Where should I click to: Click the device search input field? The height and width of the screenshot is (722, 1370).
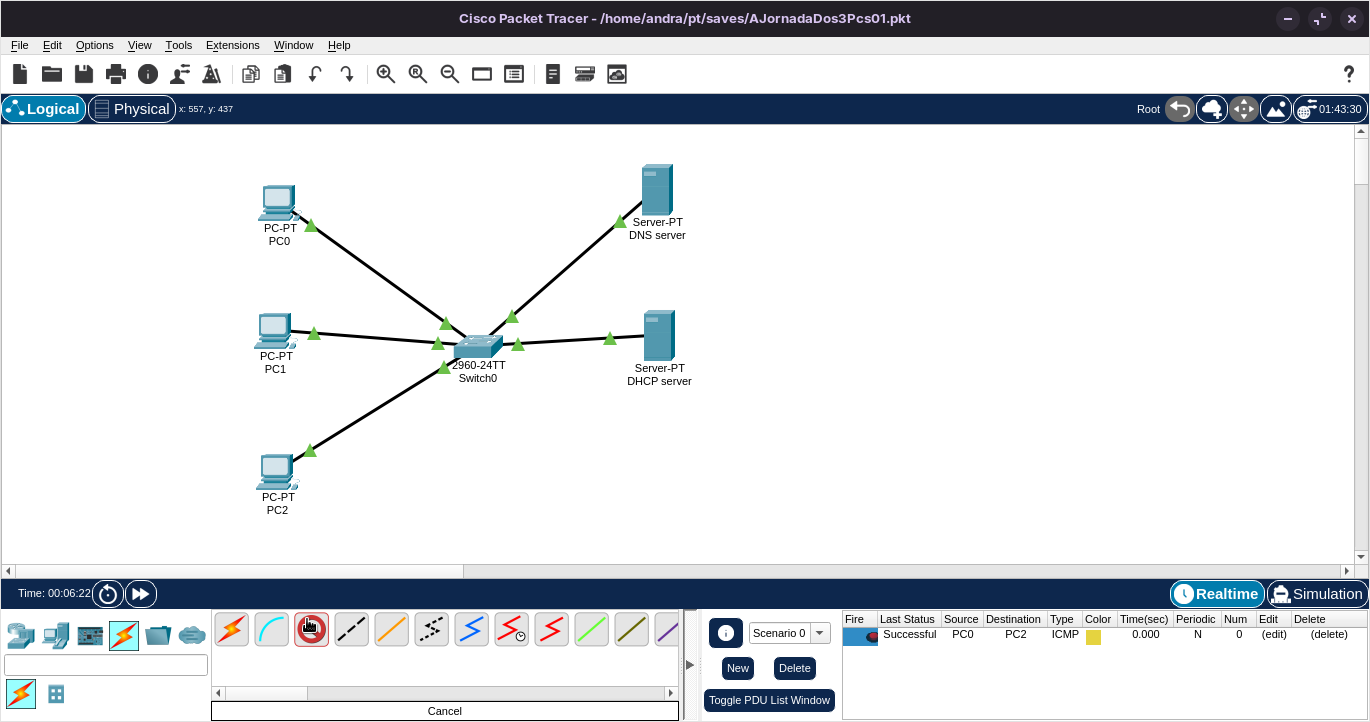tap(106, 665)
